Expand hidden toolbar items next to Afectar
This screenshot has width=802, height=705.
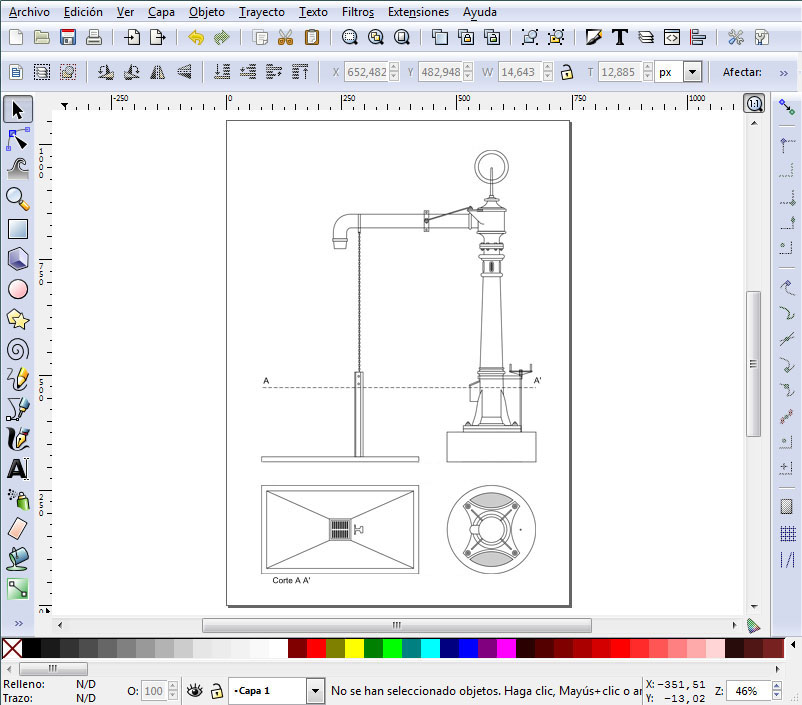click(783, 72)
